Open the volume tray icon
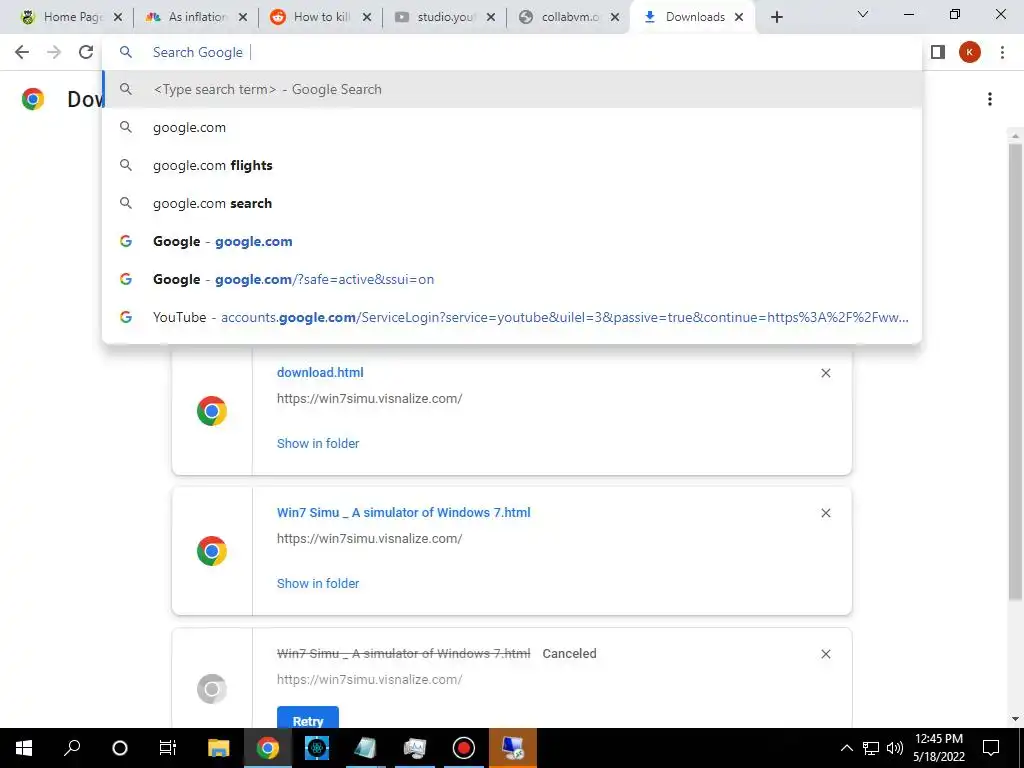This screenshot has width=1024, height=768. point(895,748)
